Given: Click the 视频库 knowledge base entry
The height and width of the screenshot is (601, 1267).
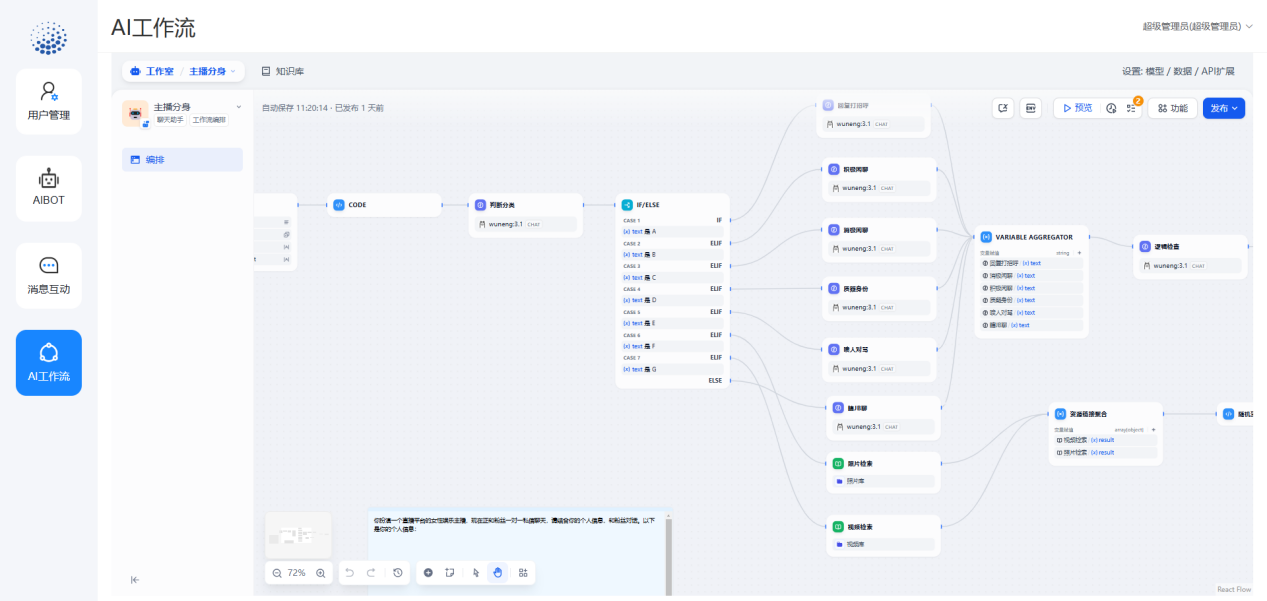Looking at the screenshot, I should tap(884, 544).
